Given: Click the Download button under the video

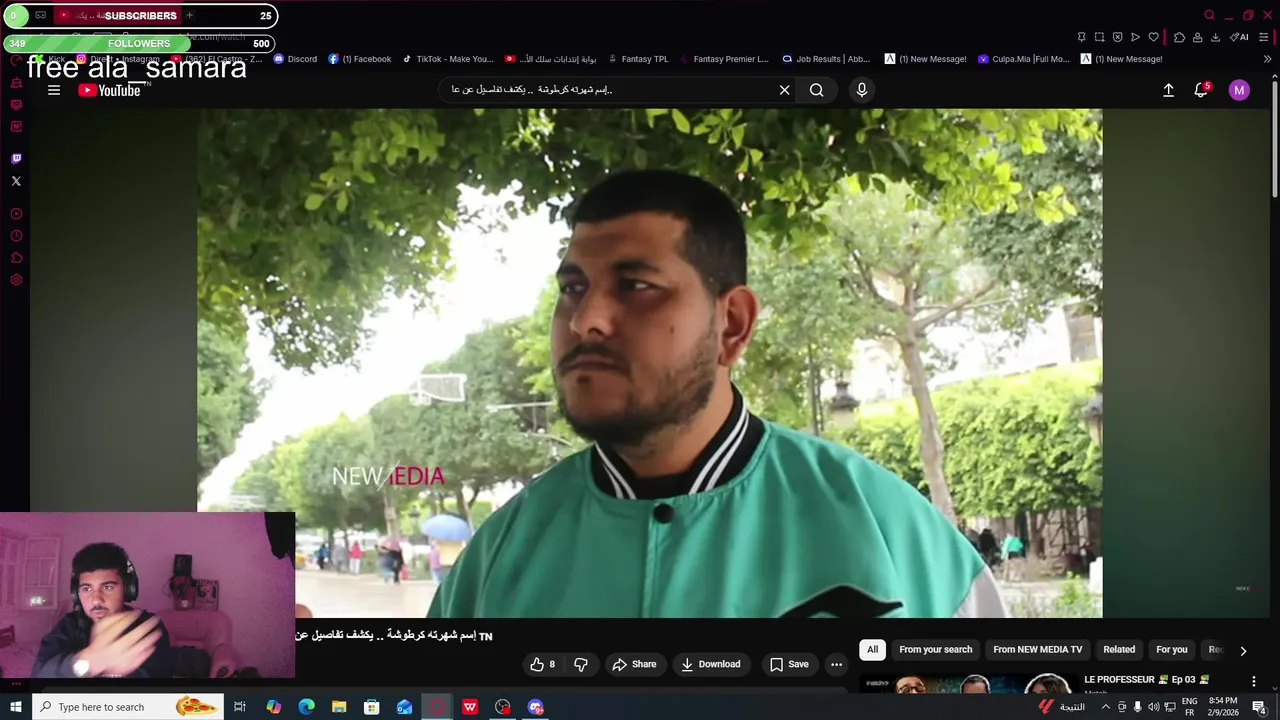Looking at the screenshot, I should 711,664.
